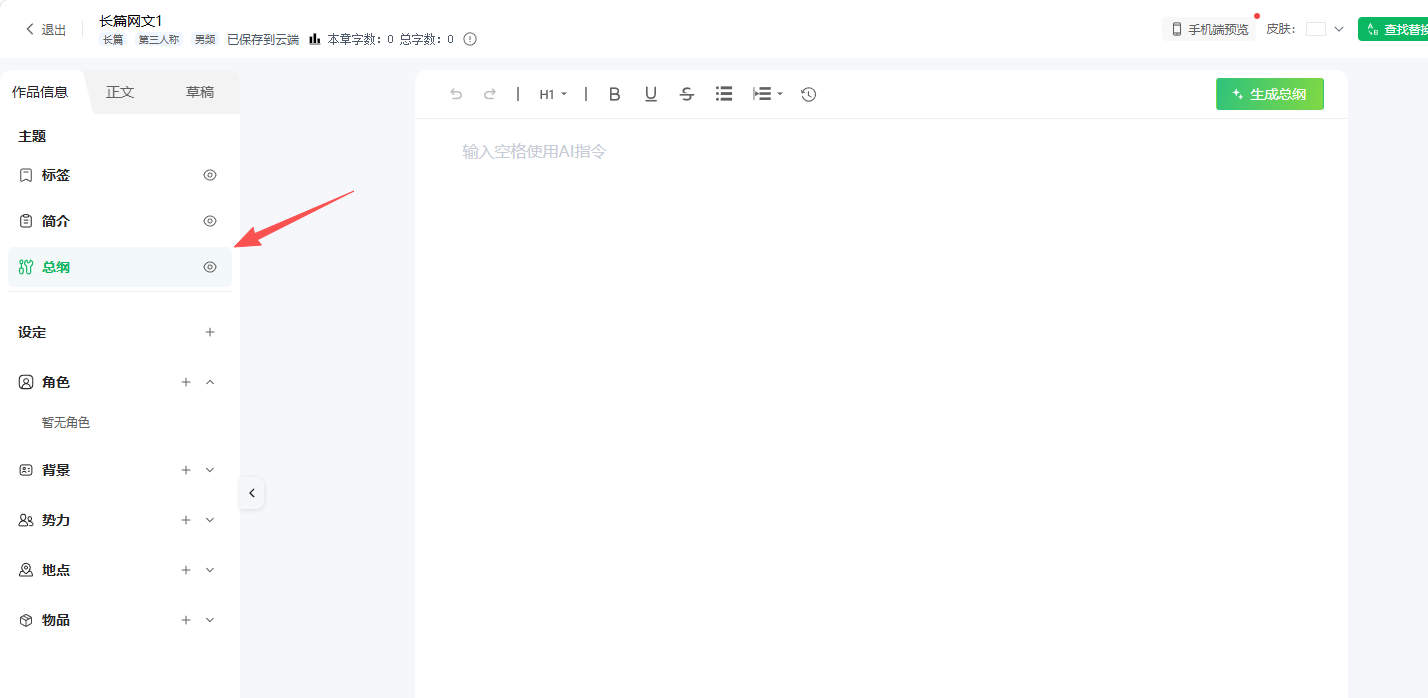
Task: Collapse the 角色 section chevron
Action: pyautogui.click(x=210, y=382)
